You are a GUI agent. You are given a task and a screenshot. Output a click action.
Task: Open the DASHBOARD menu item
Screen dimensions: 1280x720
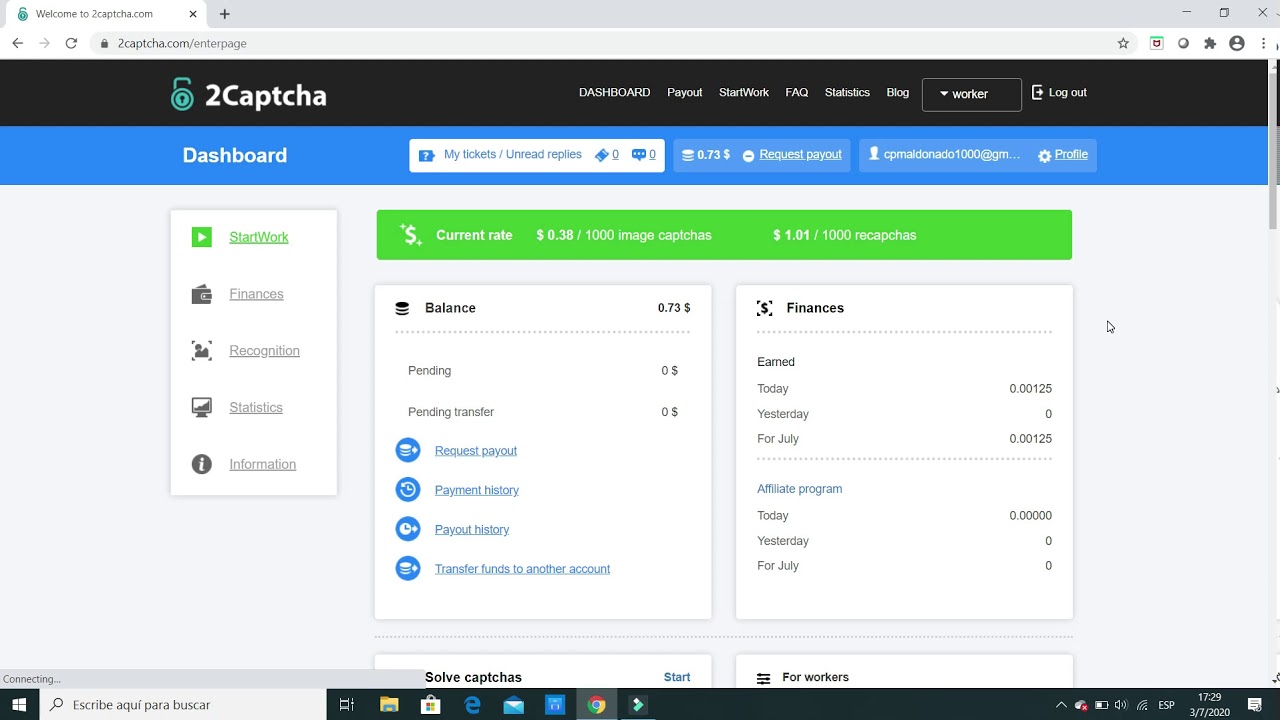point(614,92)
